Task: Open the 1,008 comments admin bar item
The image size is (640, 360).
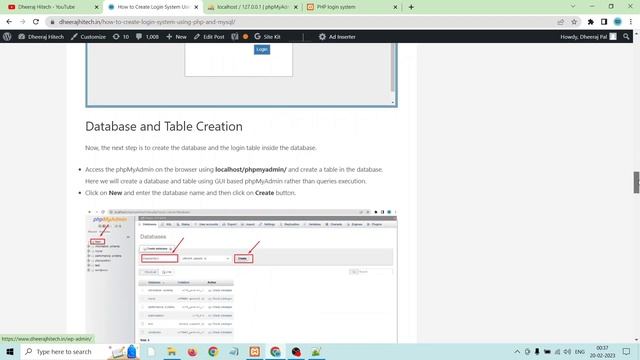Action: (147, 37)
